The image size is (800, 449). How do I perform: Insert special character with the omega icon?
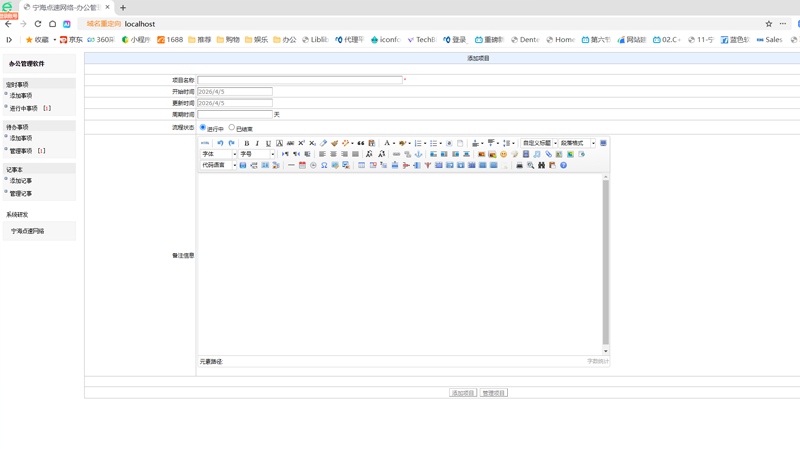click(x=324, y=165)
